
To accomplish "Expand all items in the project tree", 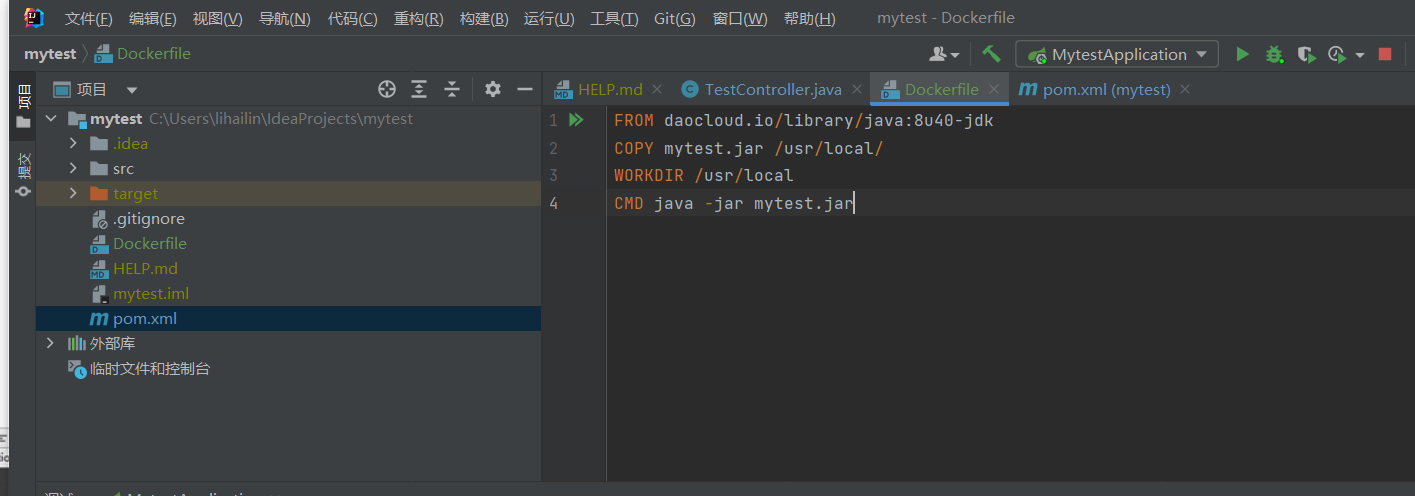I will [x=419, y=89].
